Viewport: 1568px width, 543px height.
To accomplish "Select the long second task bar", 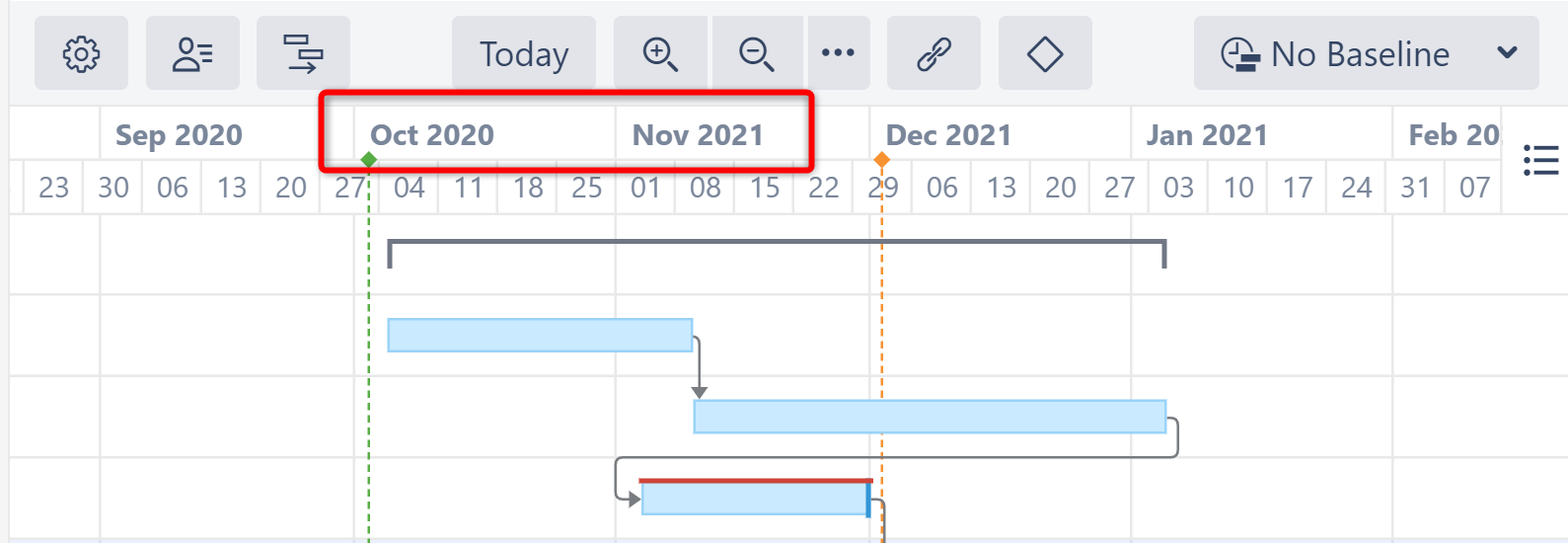I will pos(930,417).
